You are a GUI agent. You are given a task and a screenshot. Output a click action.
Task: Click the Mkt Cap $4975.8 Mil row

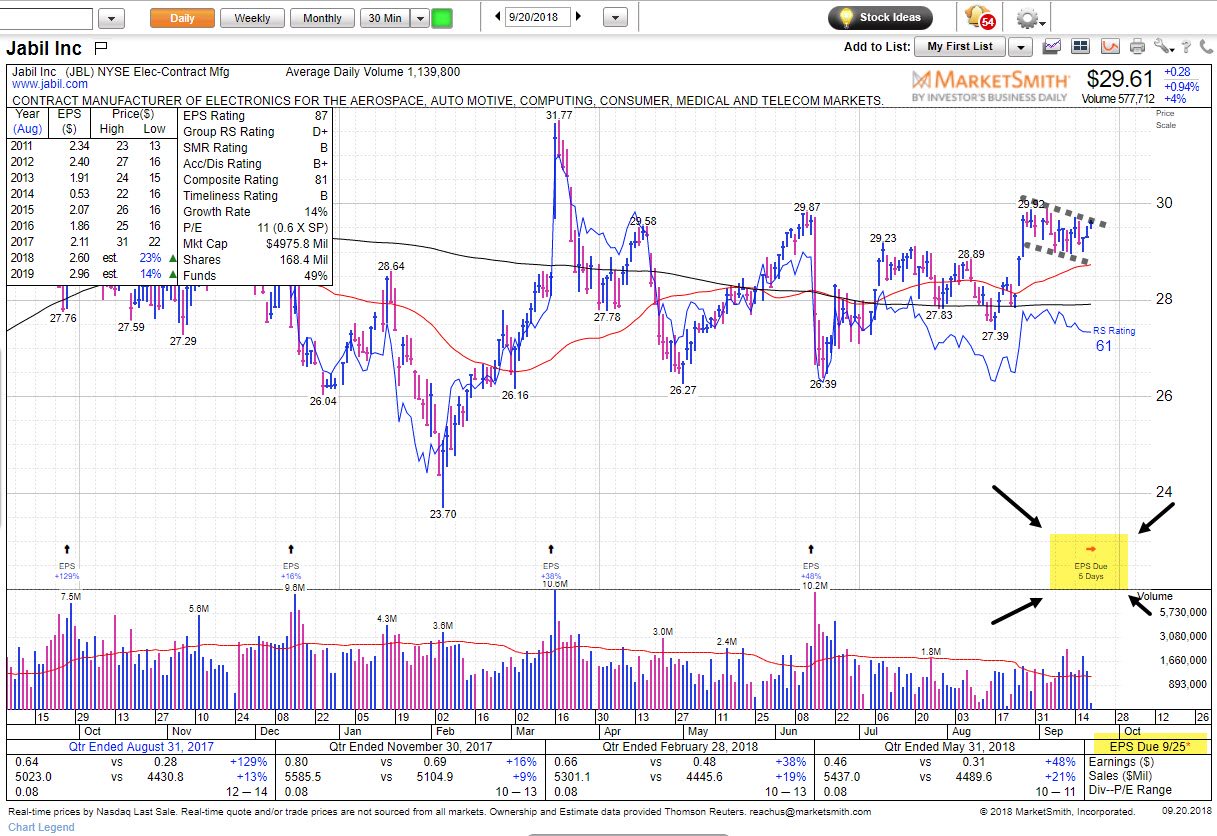[x=256, y=243]
